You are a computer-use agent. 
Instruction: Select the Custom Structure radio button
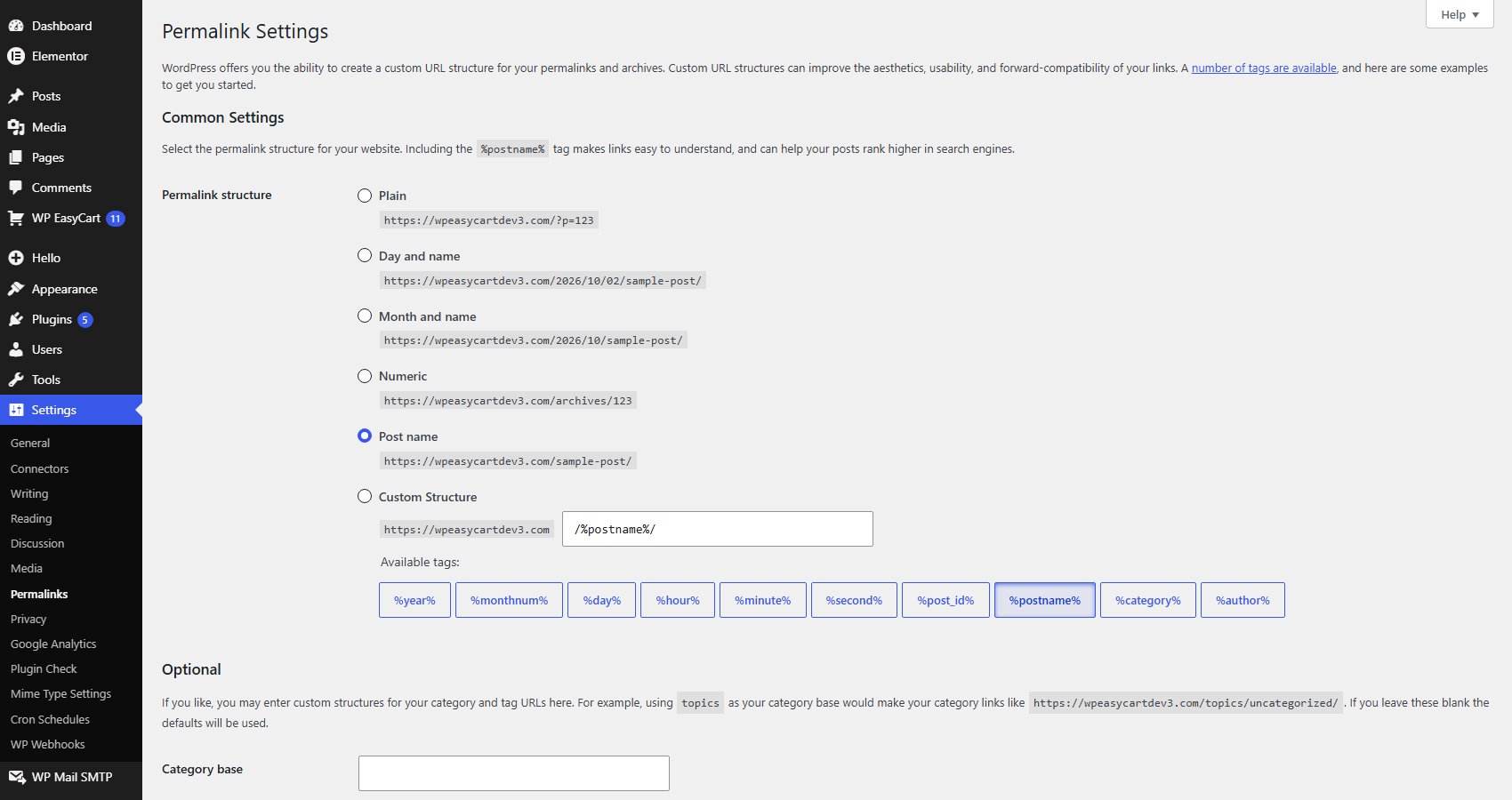tap(365, 496)
